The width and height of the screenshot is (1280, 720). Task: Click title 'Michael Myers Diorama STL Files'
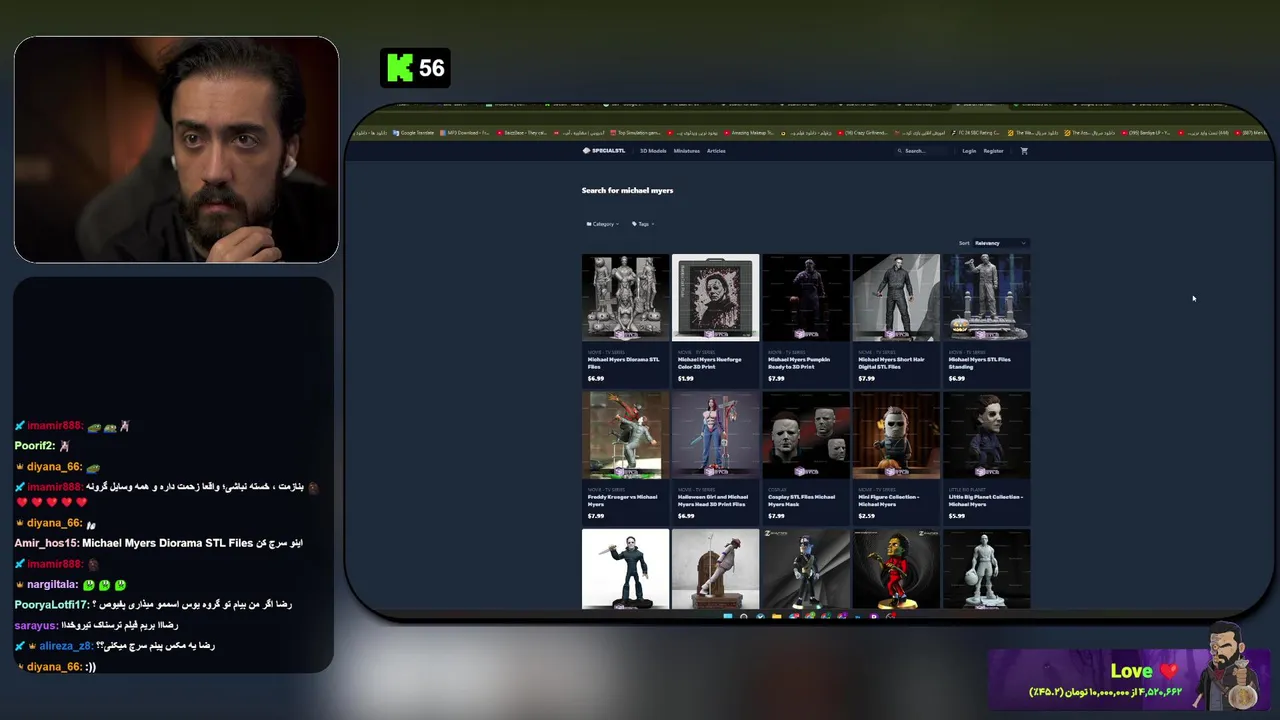pyautogui.click(x=623, y=363)
